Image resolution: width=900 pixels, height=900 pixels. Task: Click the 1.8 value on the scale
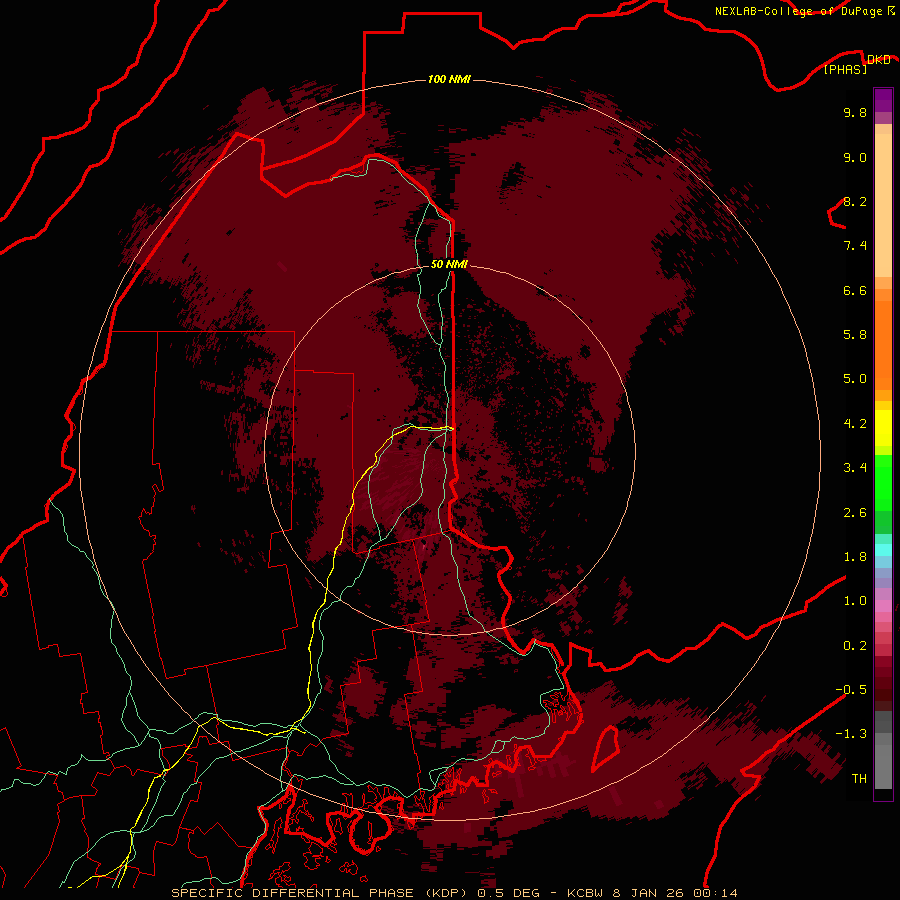pyautogui.click(x=855, y=556)
